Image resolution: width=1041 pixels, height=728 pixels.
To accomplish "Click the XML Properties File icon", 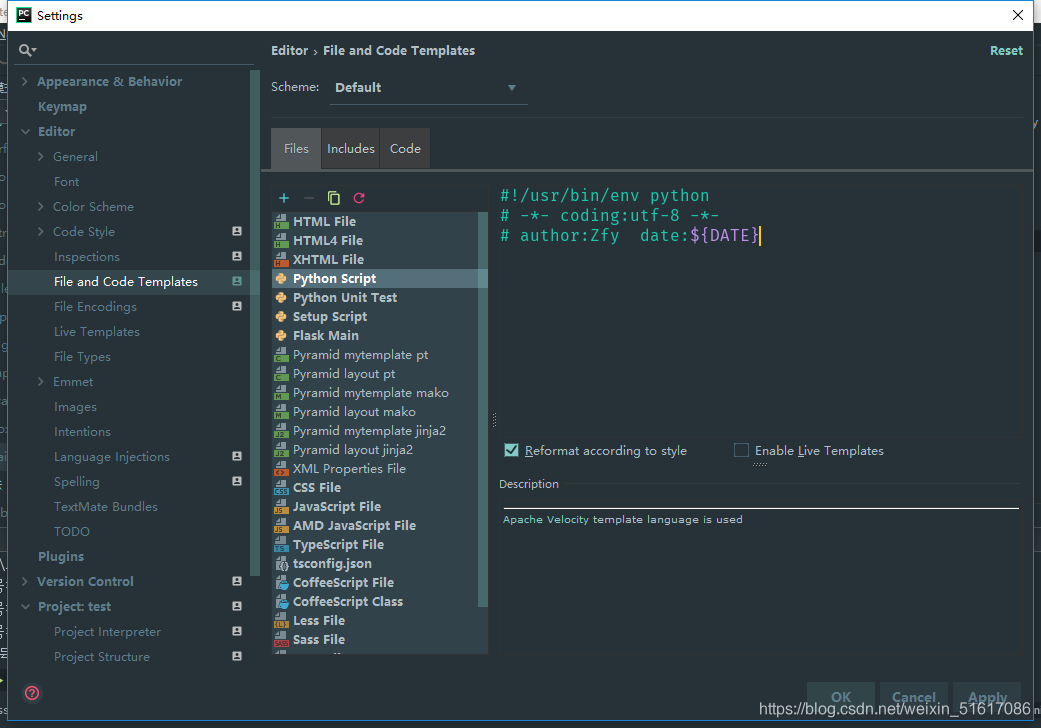I will pyautogui.click(x=281, y=469).
